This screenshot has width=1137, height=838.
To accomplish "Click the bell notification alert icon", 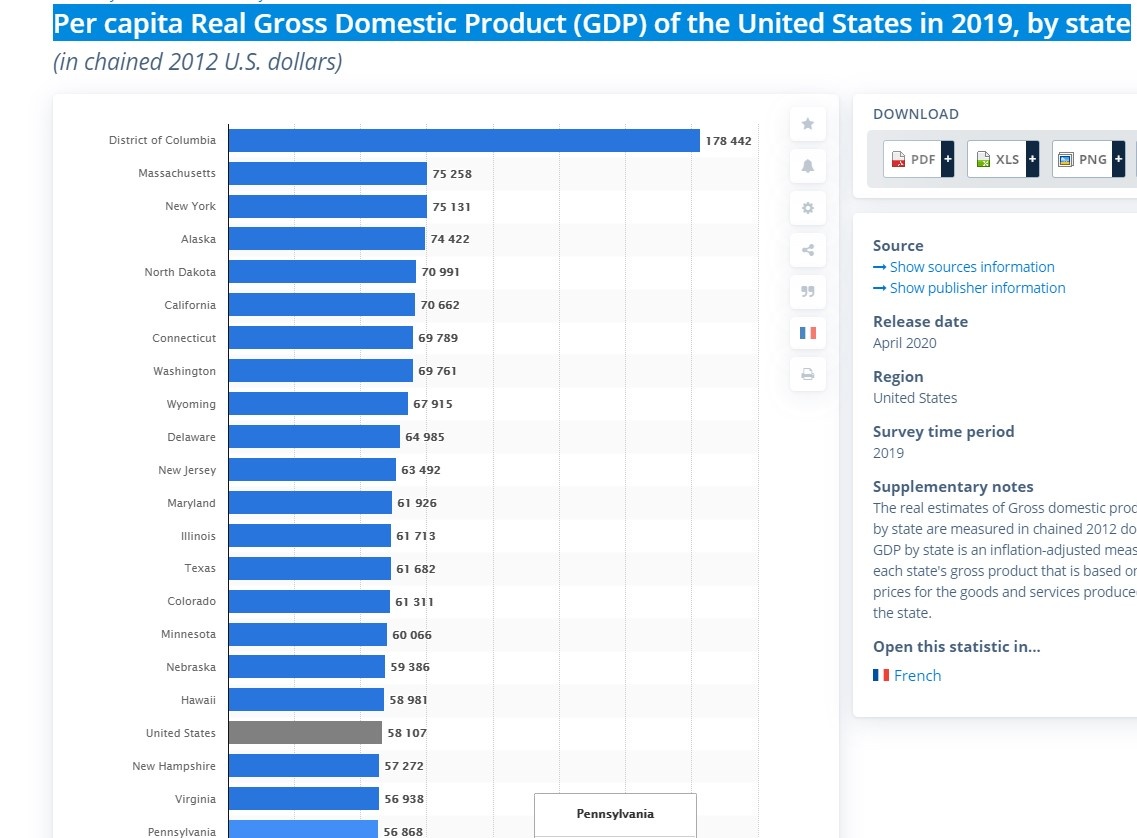I will [x=807, y=166].
